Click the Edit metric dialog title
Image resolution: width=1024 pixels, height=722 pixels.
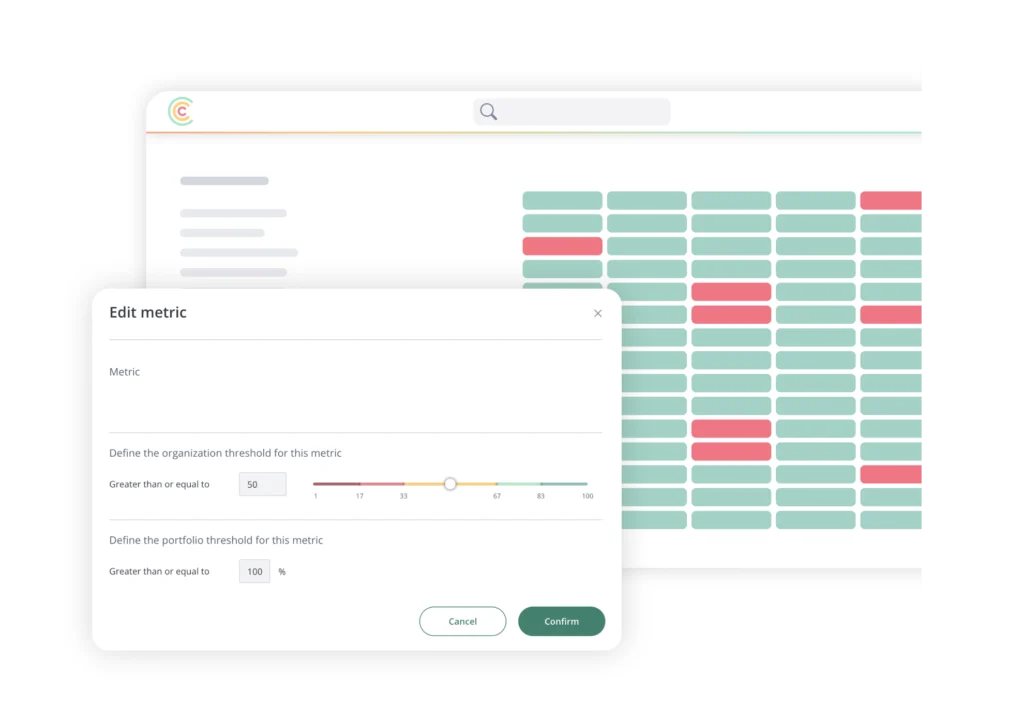click(148, 313)
